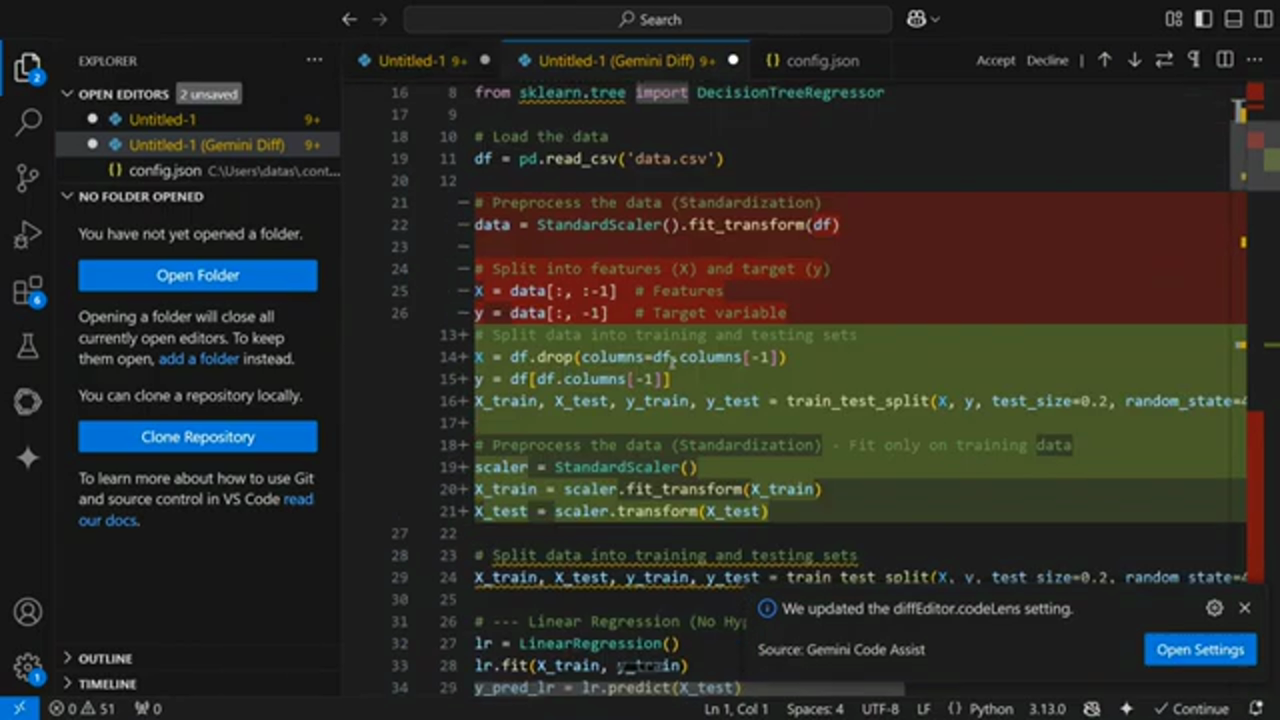Open the Continue extension hexagon icon
This screenshot has height=720, width=1280.
(28, 402)
